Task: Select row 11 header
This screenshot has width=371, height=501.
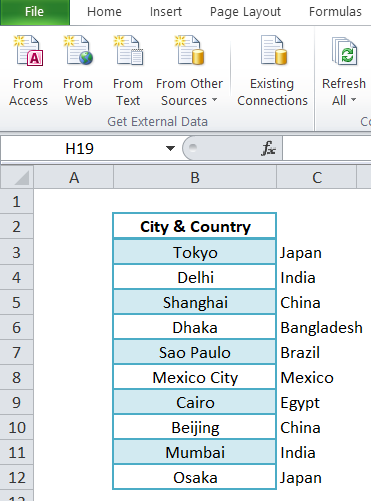Action: click(16, 452)
